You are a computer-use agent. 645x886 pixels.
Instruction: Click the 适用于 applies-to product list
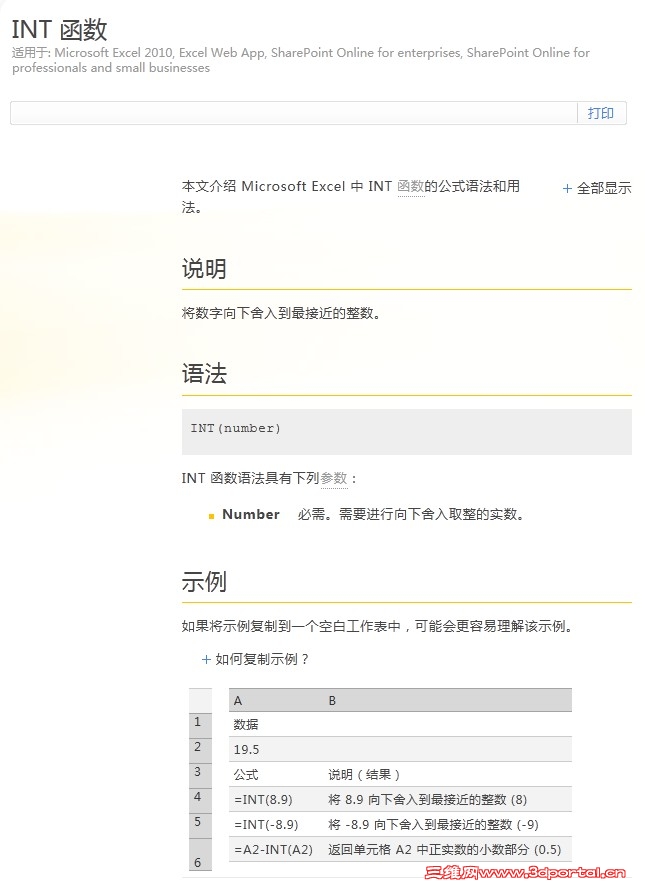(301, 60)
